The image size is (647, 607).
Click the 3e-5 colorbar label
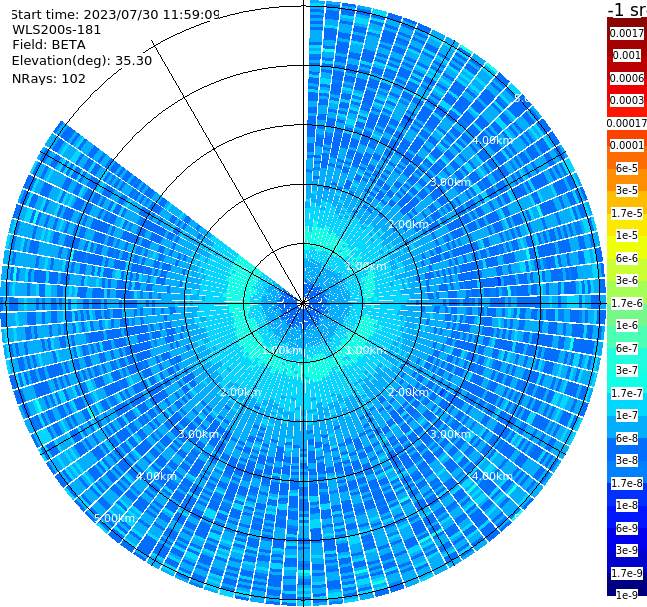coord(627,190)
